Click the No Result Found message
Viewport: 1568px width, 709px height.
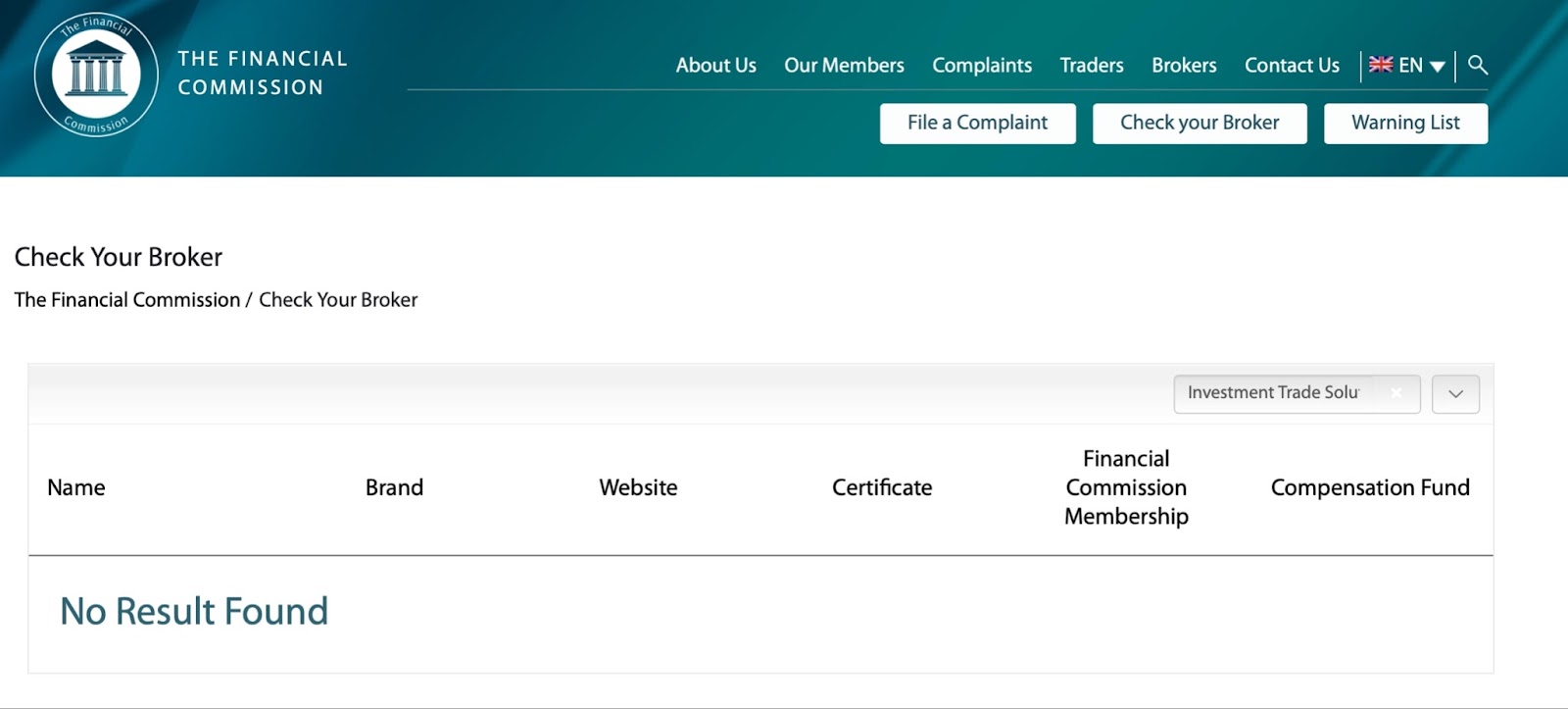(x=194, y=612)
